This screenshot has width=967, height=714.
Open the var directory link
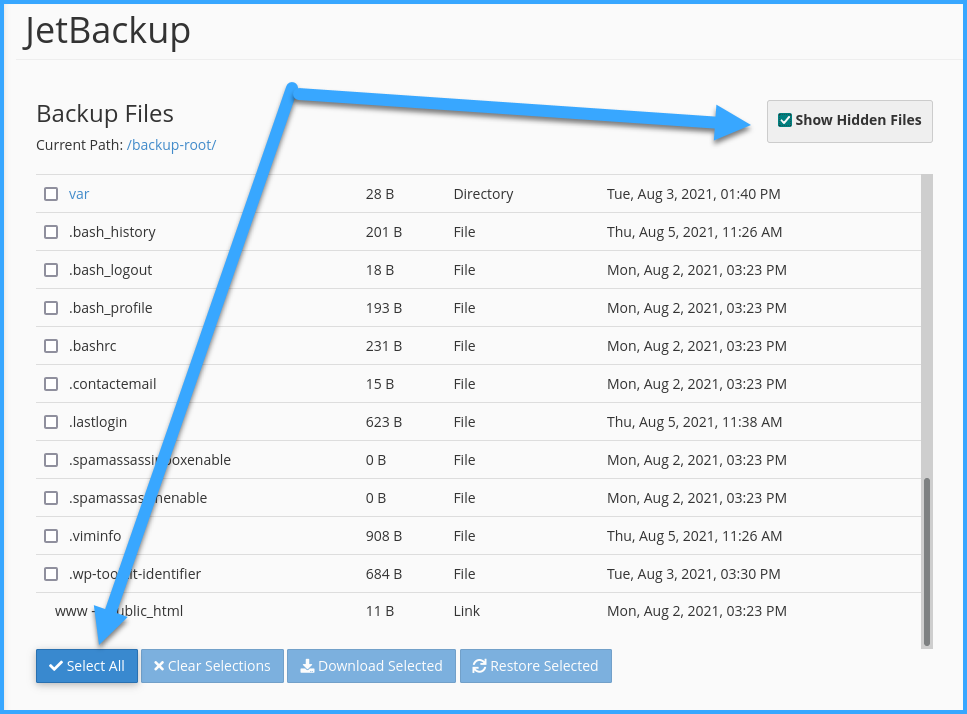point(79,194)
